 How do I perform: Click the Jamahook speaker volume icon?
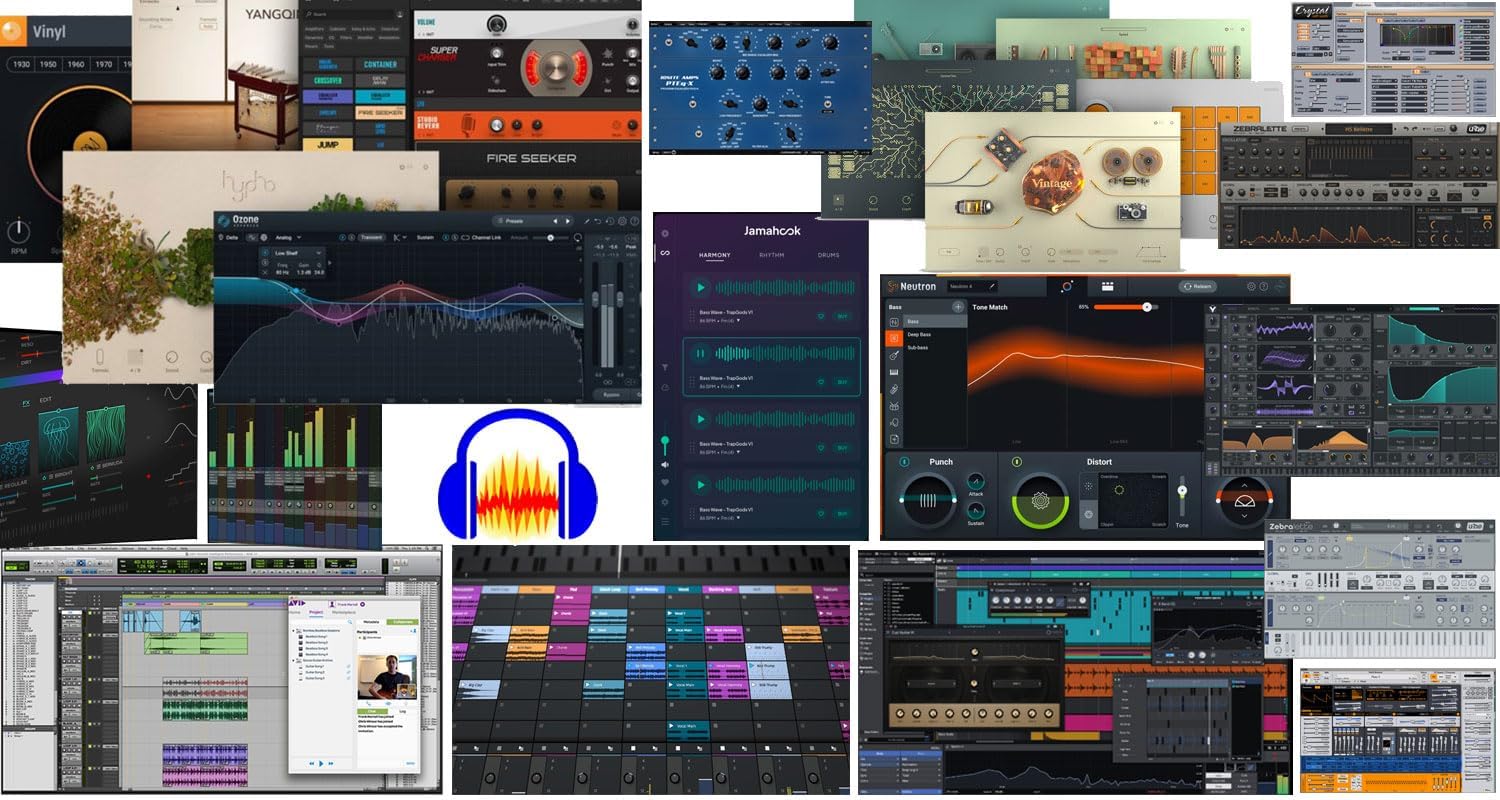[x=665, y=464]
